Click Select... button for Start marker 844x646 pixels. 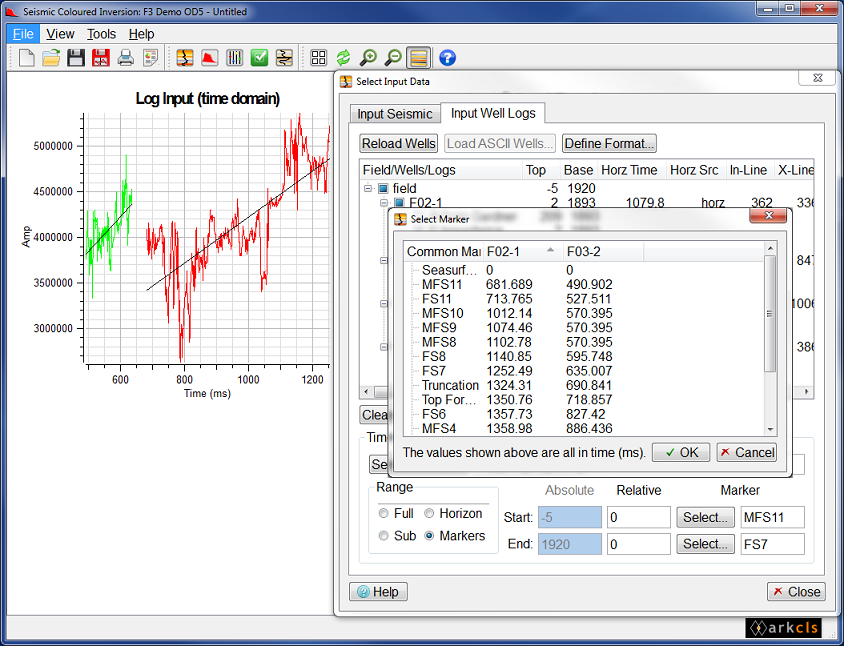[x=705, y=517]
